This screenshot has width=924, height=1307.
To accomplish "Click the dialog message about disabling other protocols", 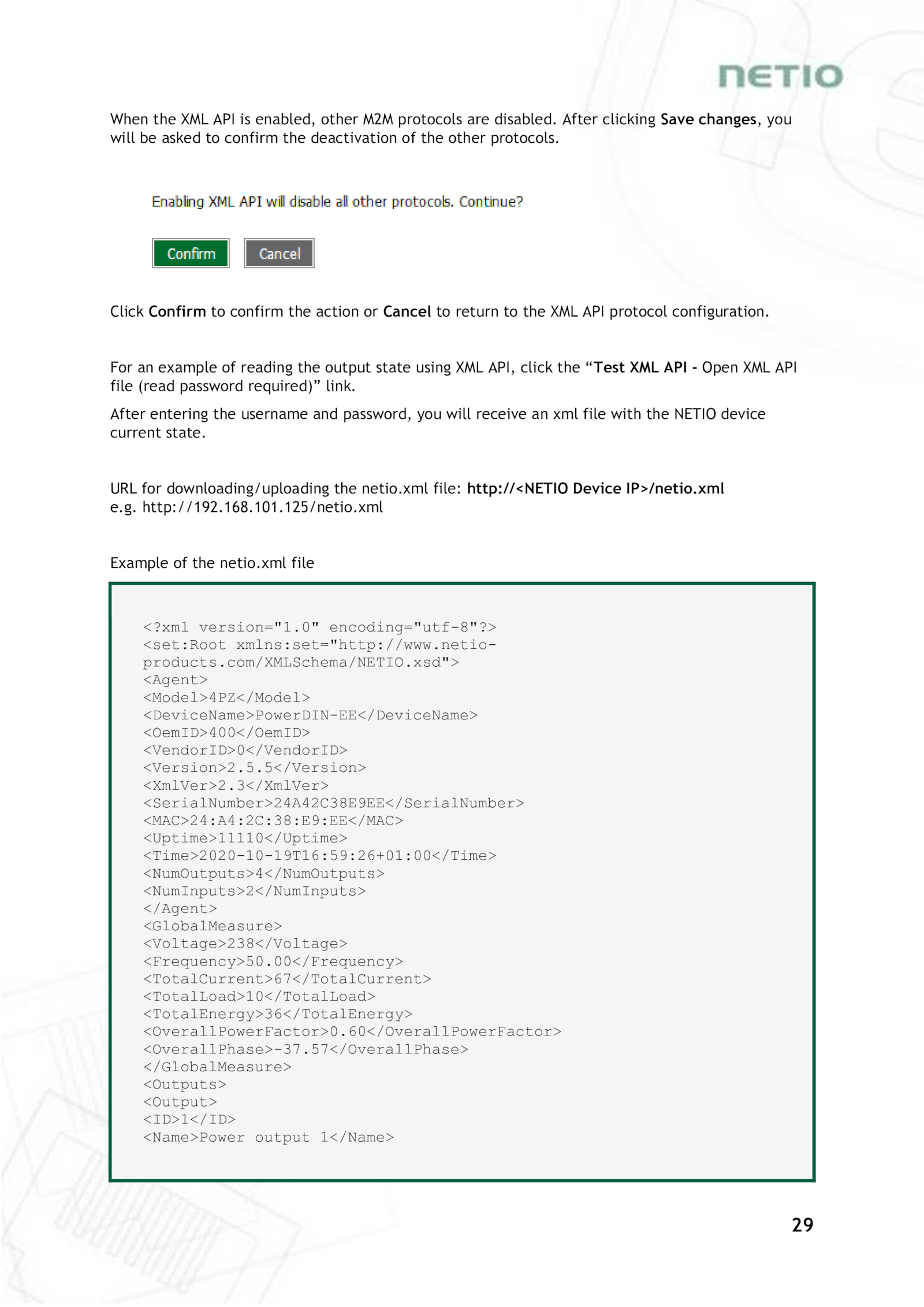I will point(337,202).
